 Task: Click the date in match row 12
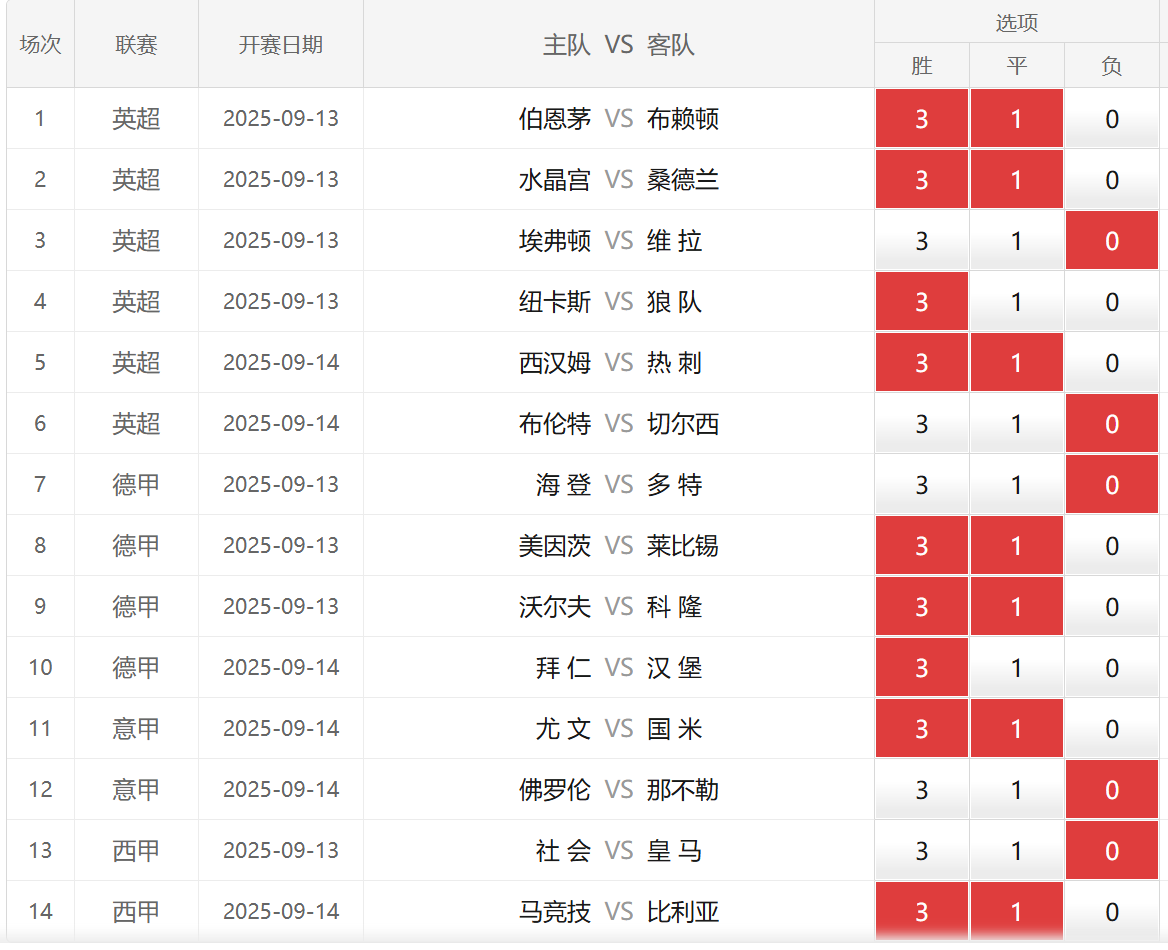pos(281,790)
